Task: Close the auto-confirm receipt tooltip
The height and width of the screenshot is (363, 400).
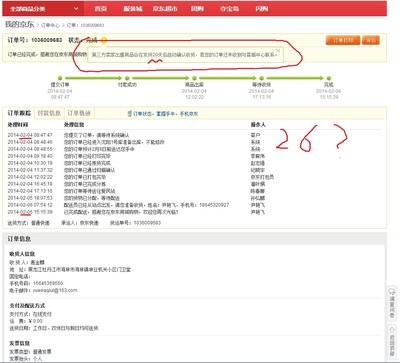Action: pos(278,50)
